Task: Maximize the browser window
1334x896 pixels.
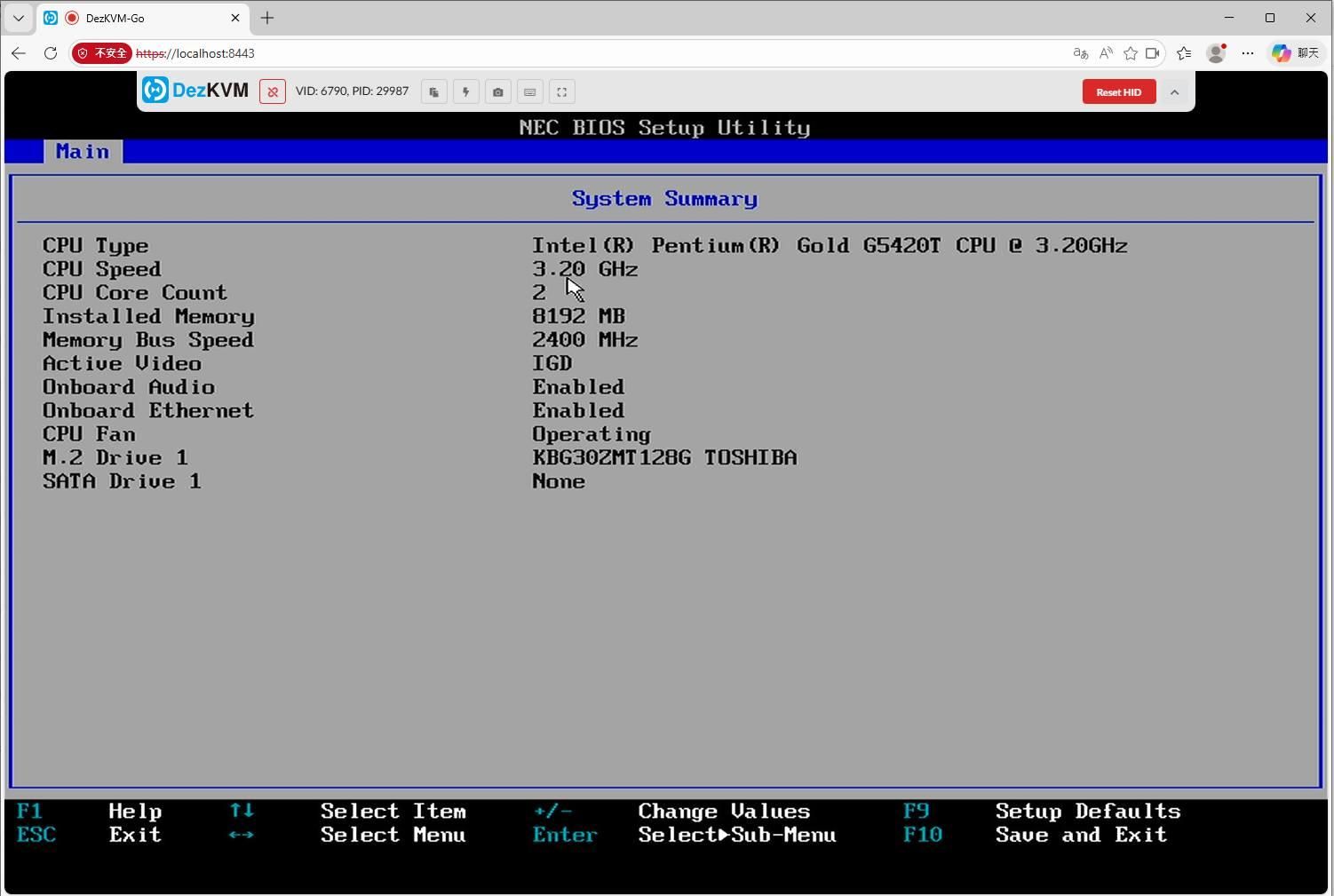Action: pyautogui.click(x=1270, y=18)
